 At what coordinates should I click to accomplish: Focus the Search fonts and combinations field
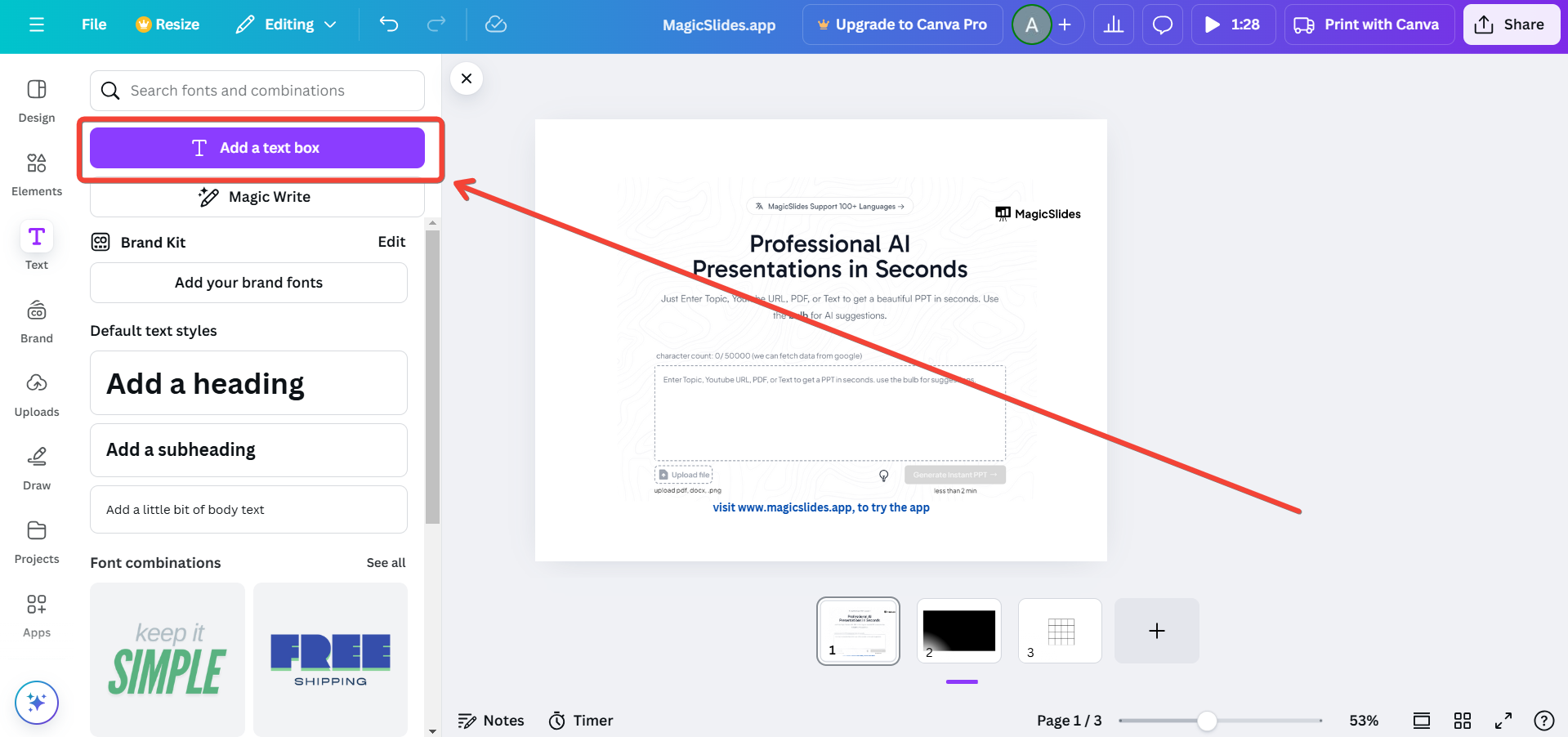[257, 91]
